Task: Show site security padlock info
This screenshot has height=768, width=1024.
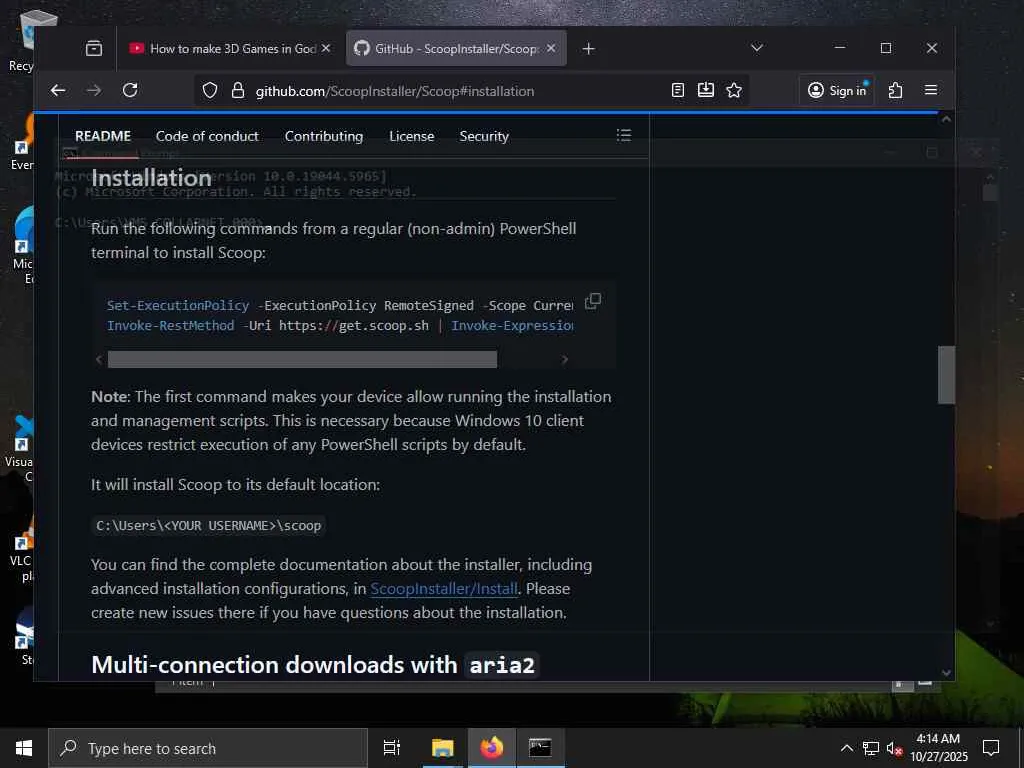Action: pyautogui.click(x=238, y=91)
